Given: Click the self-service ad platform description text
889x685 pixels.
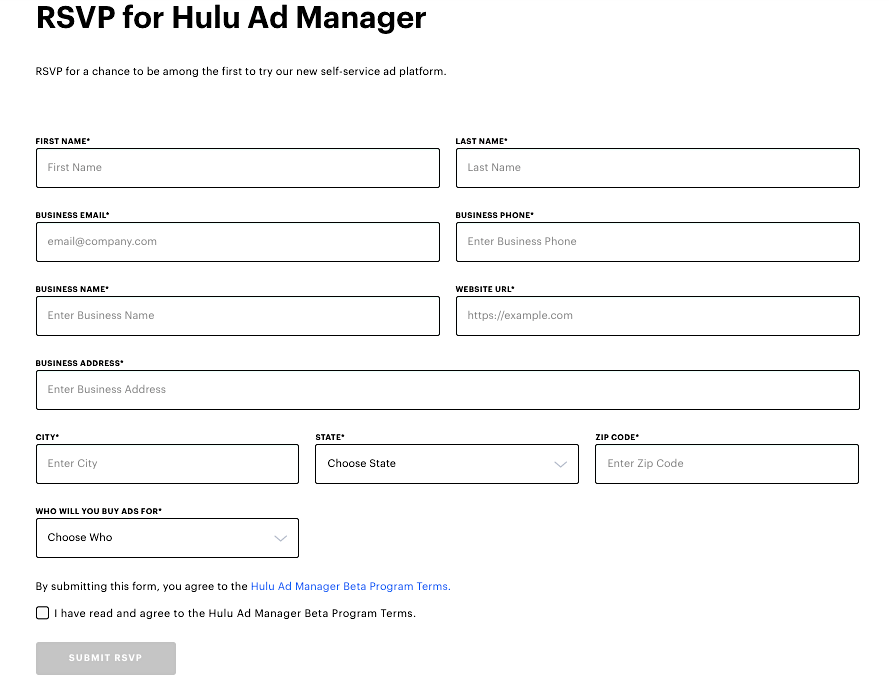Looking at the screenshot, I should 241,71.
